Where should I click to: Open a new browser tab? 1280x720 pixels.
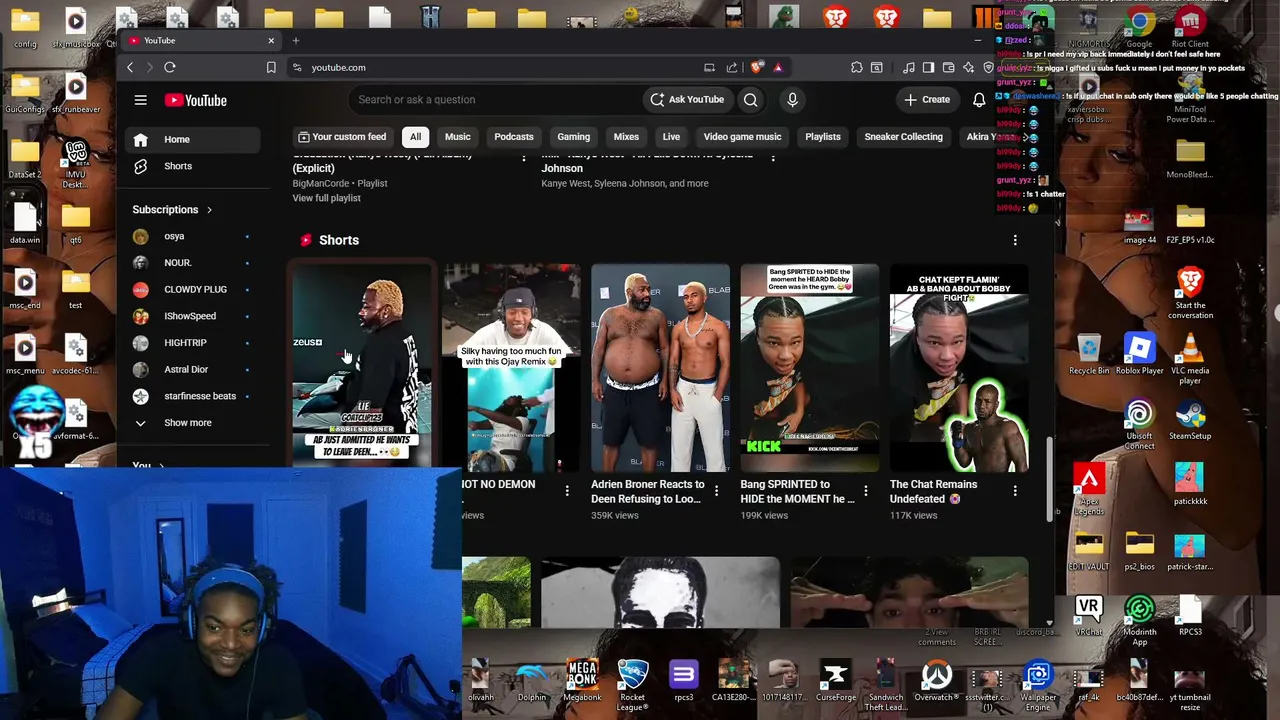tap(296, 40)
